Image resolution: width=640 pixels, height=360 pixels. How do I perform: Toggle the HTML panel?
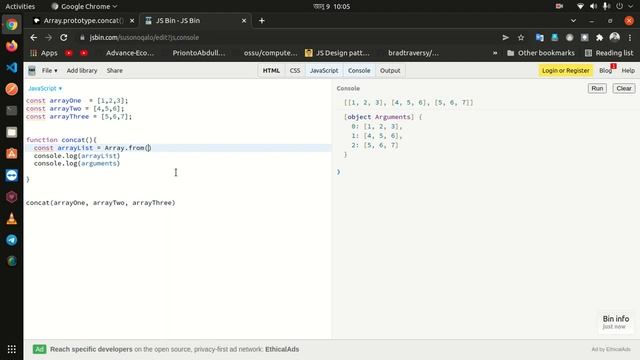pyautogui.click(x=271, y=71)
